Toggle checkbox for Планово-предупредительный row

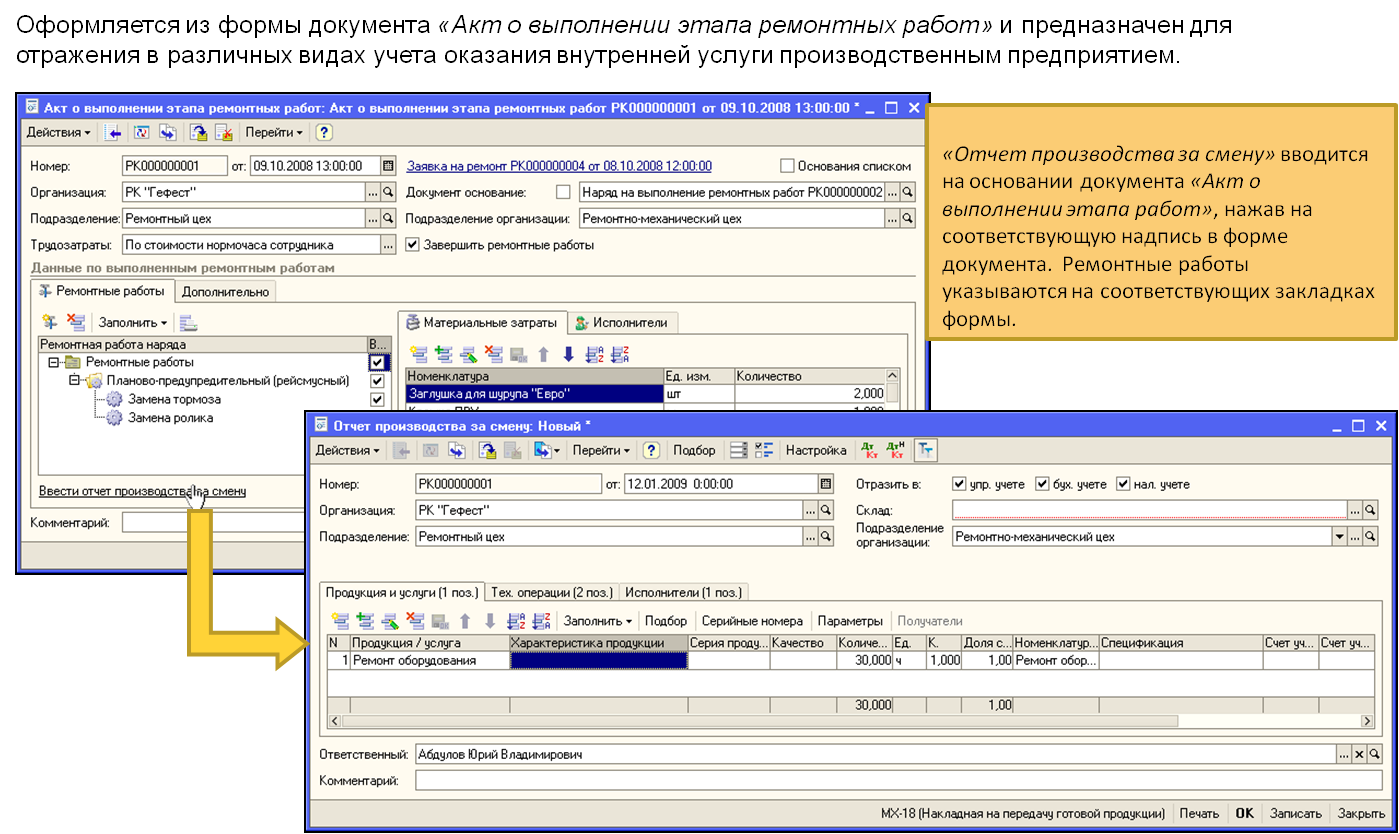377,381
